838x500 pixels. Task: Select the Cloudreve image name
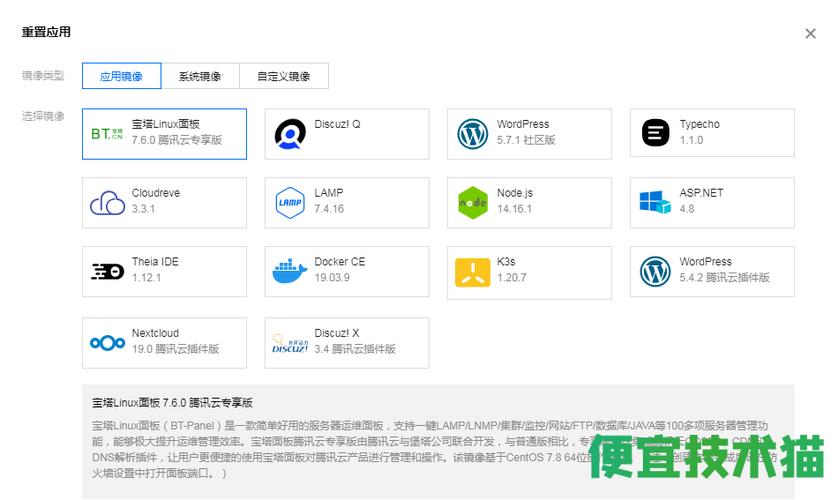point(156,193)
